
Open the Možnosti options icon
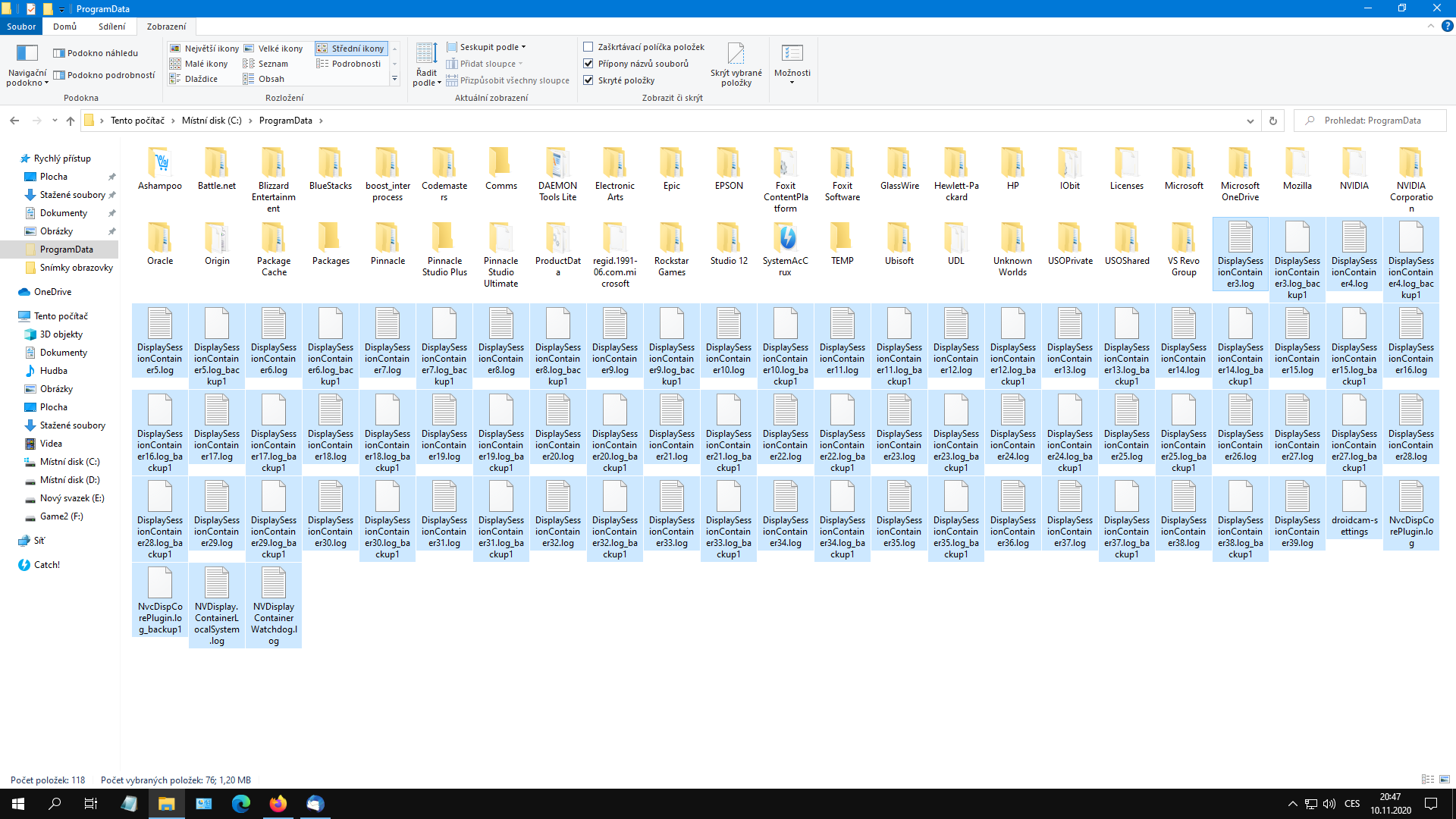click(x=792, y=53)
